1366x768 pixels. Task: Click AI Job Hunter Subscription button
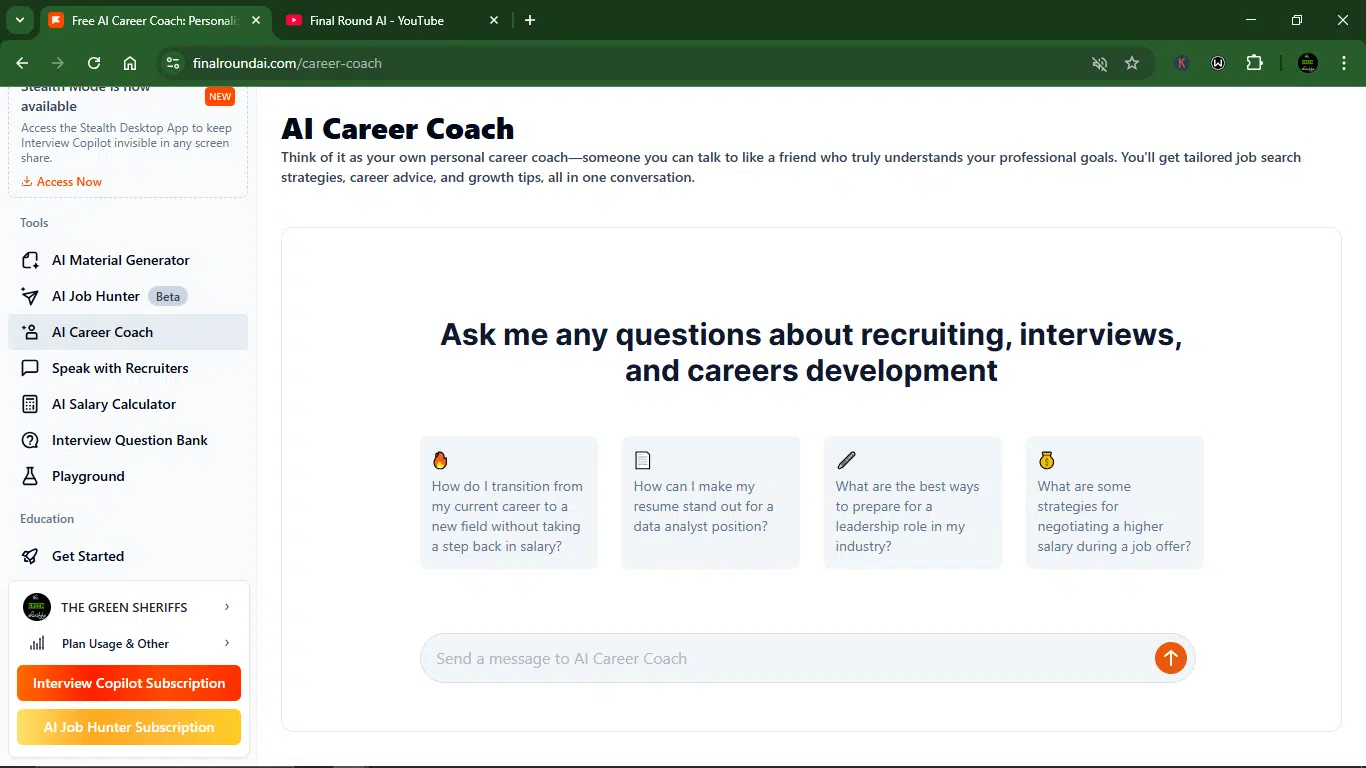tap(129, 727)
